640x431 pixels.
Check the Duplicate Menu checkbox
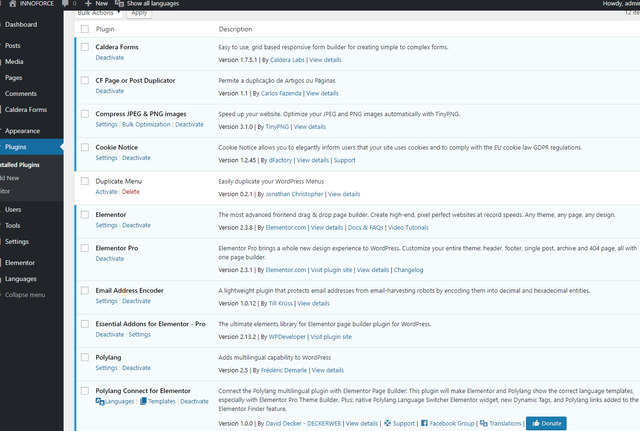(x=84, y=181)
